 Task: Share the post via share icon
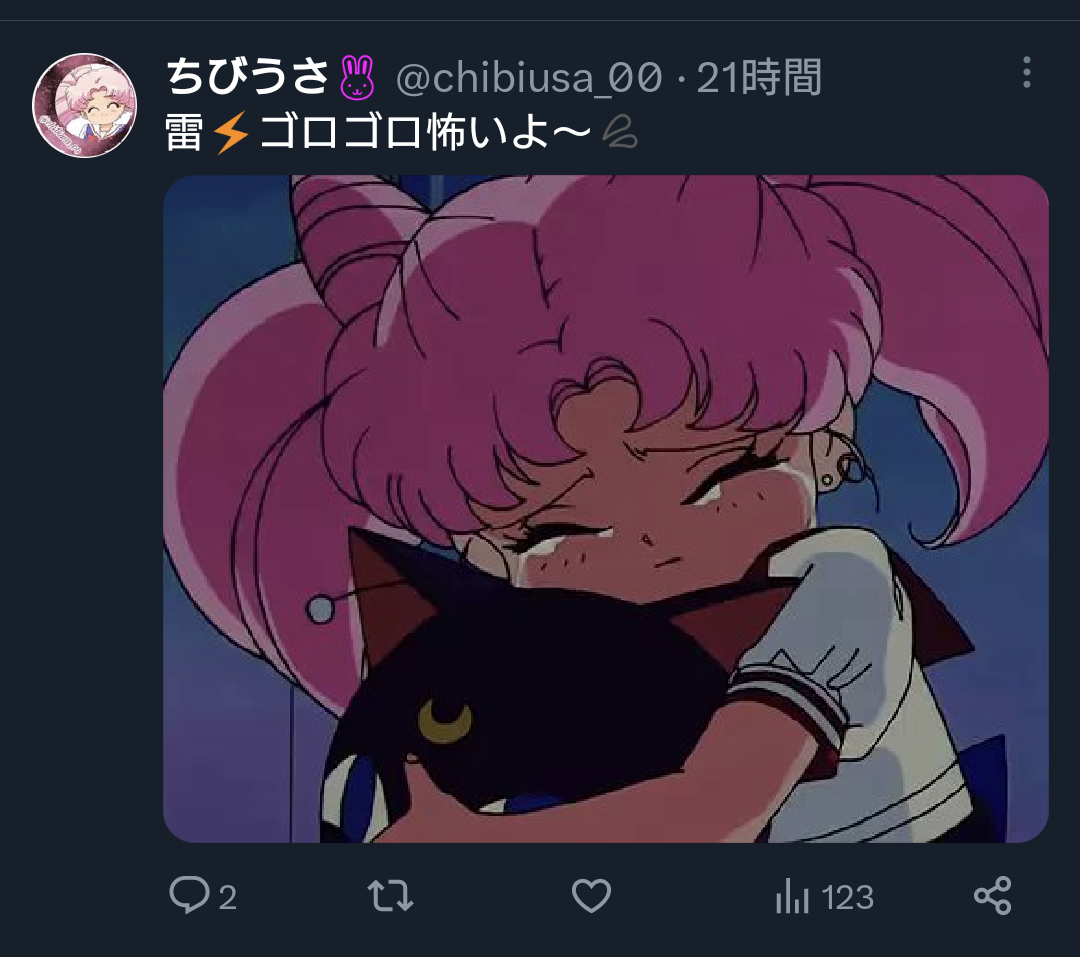(993, 896)
